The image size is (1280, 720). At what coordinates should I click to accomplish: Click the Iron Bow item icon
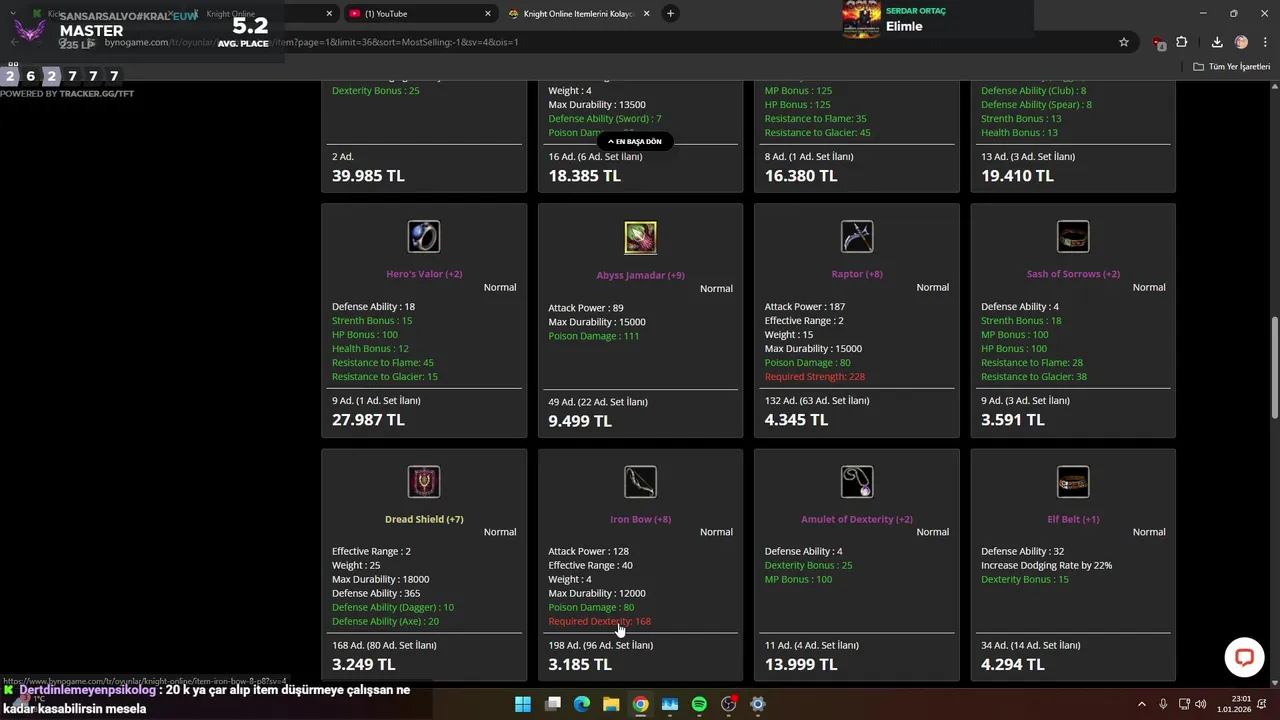pos(640,482)
